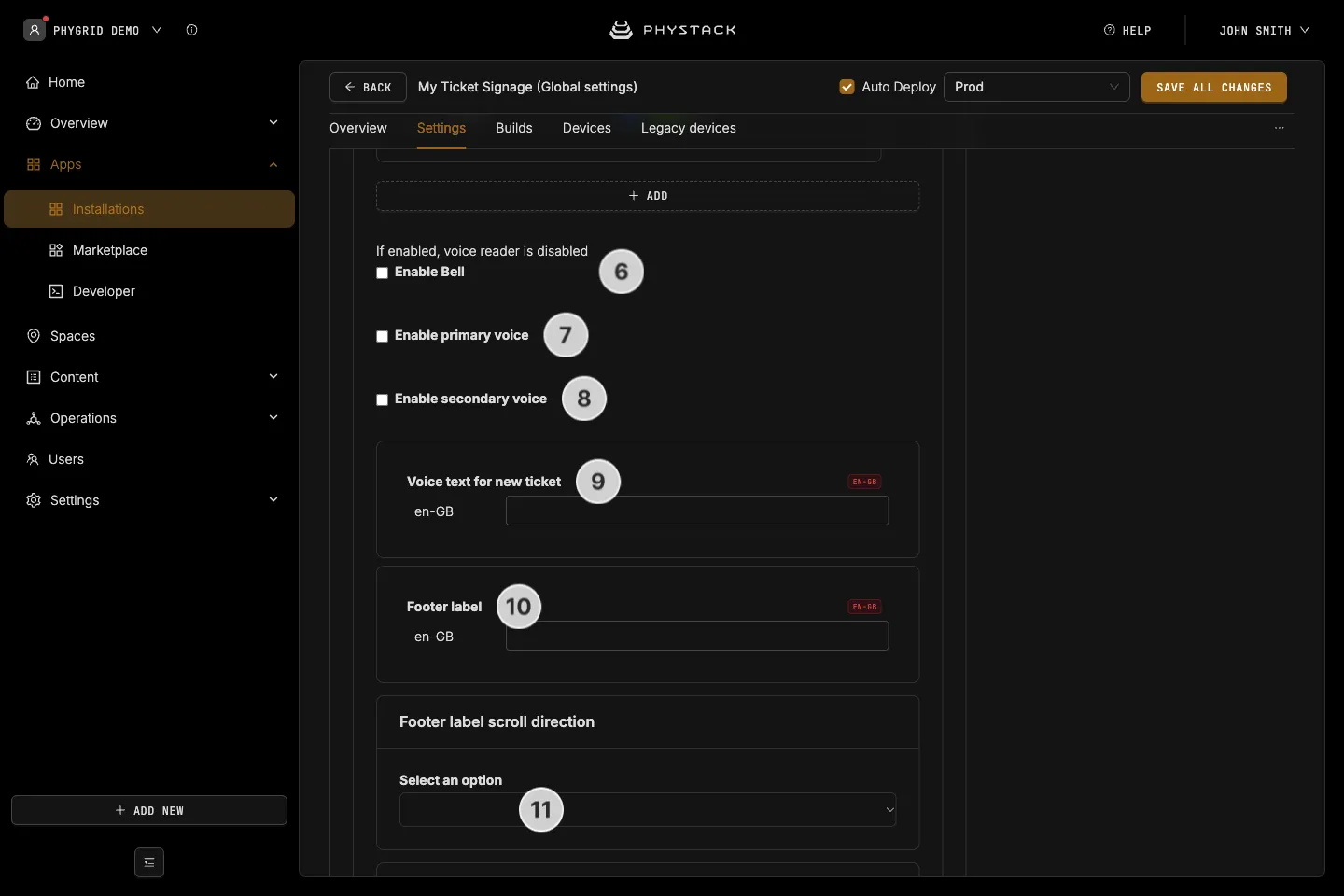Check Enable secondary voice

(382, 399)
